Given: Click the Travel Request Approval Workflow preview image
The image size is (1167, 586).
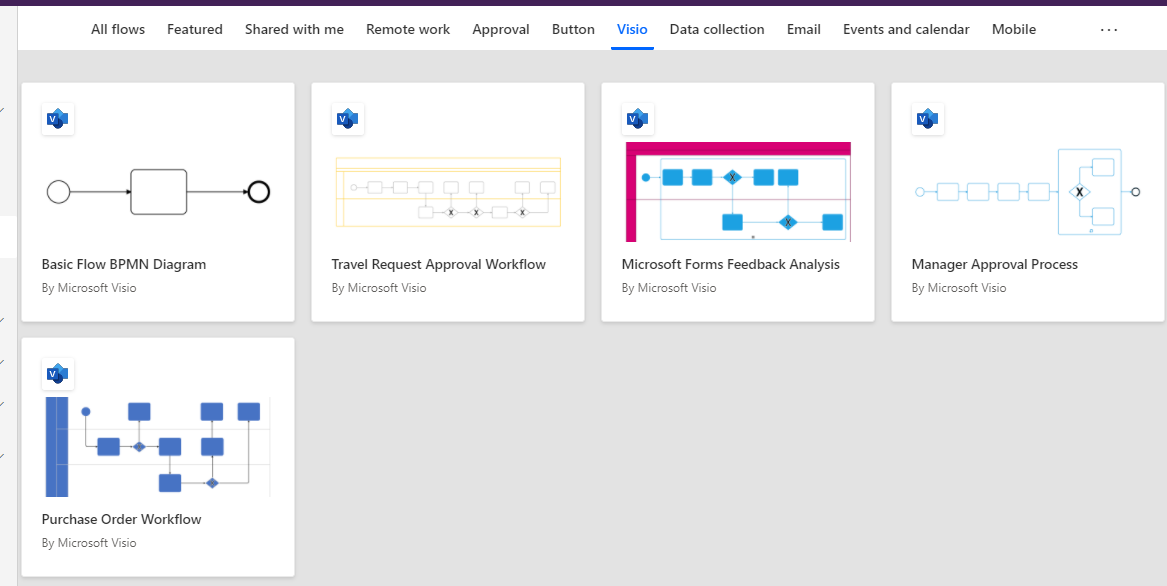Looking at the screenshot, I should click(447, 190).
